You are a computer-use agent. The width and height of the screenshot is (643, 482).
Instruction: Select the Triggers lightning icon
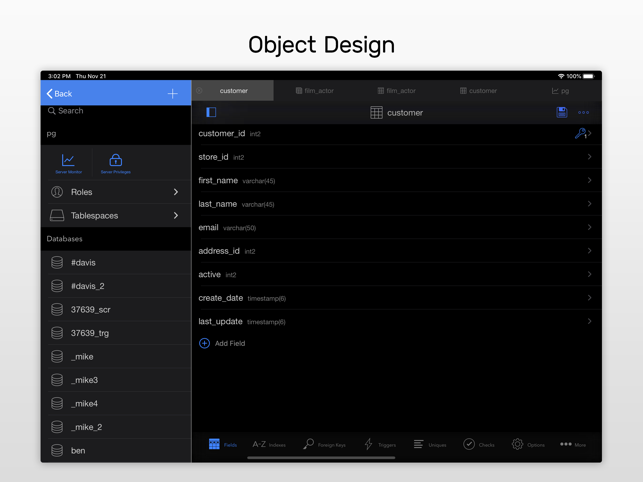coord(369,444)
